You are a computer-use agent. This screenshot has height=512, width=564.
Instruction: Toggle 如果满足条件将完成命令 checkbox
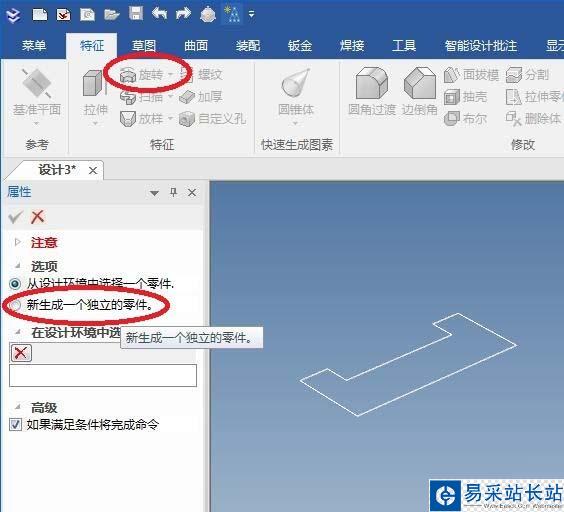click(x=15, y=425)
